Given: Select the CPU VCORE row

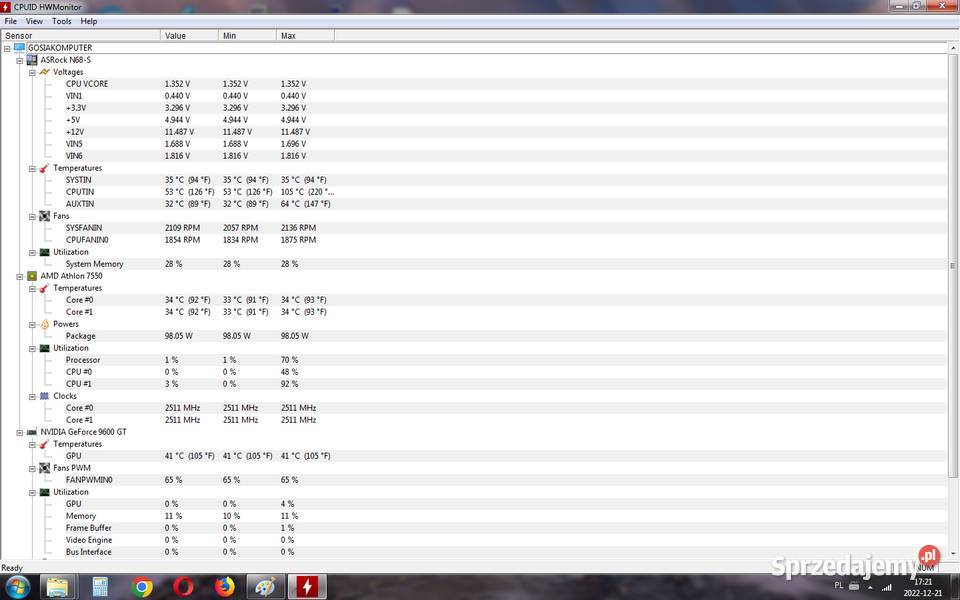Looking at the screenshot, I should pyautogui.click(x=475, y=84).
